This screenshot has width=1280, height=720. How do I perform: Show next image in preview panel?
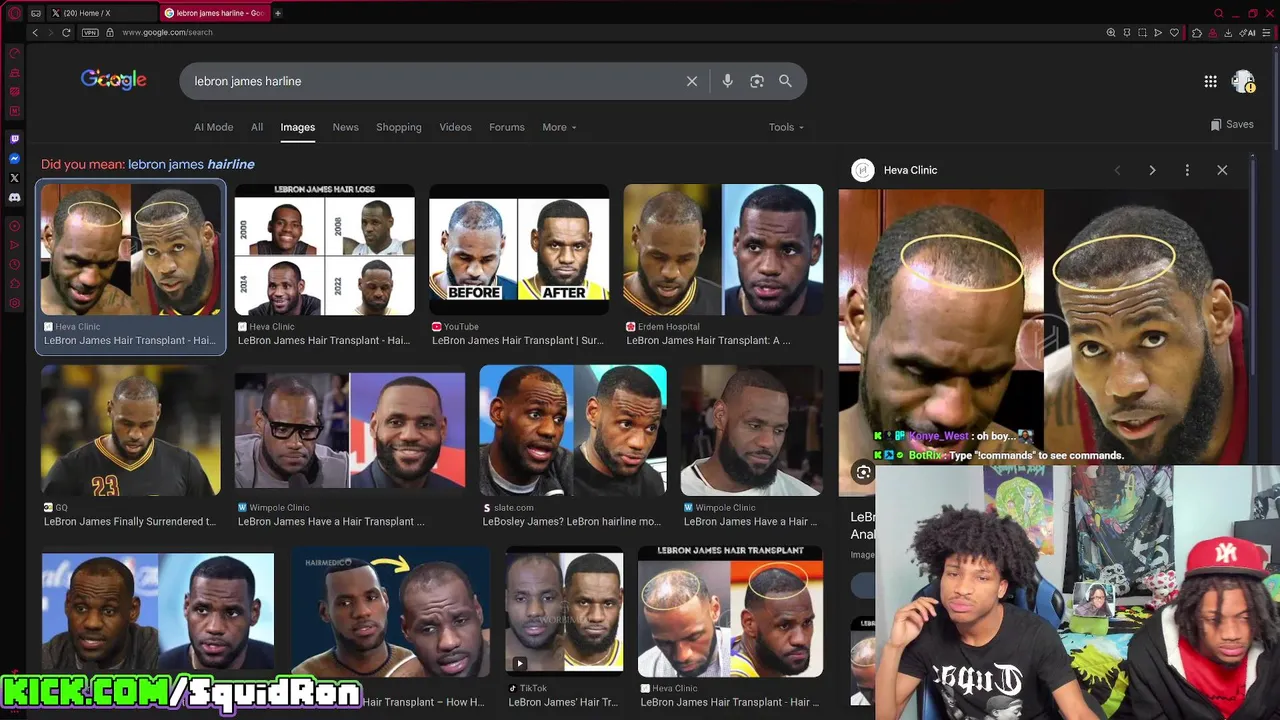(x=1152, y=170)
